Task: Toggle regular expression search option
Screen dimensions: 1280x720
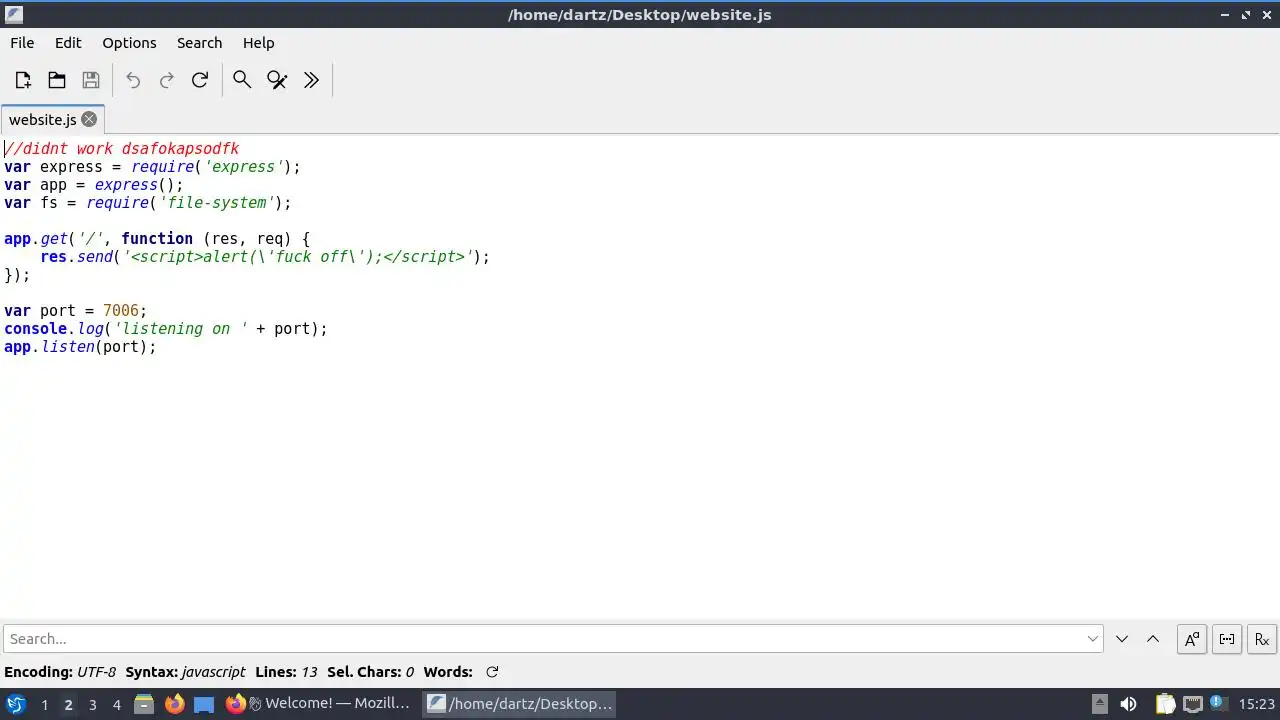Action: 1262,639
